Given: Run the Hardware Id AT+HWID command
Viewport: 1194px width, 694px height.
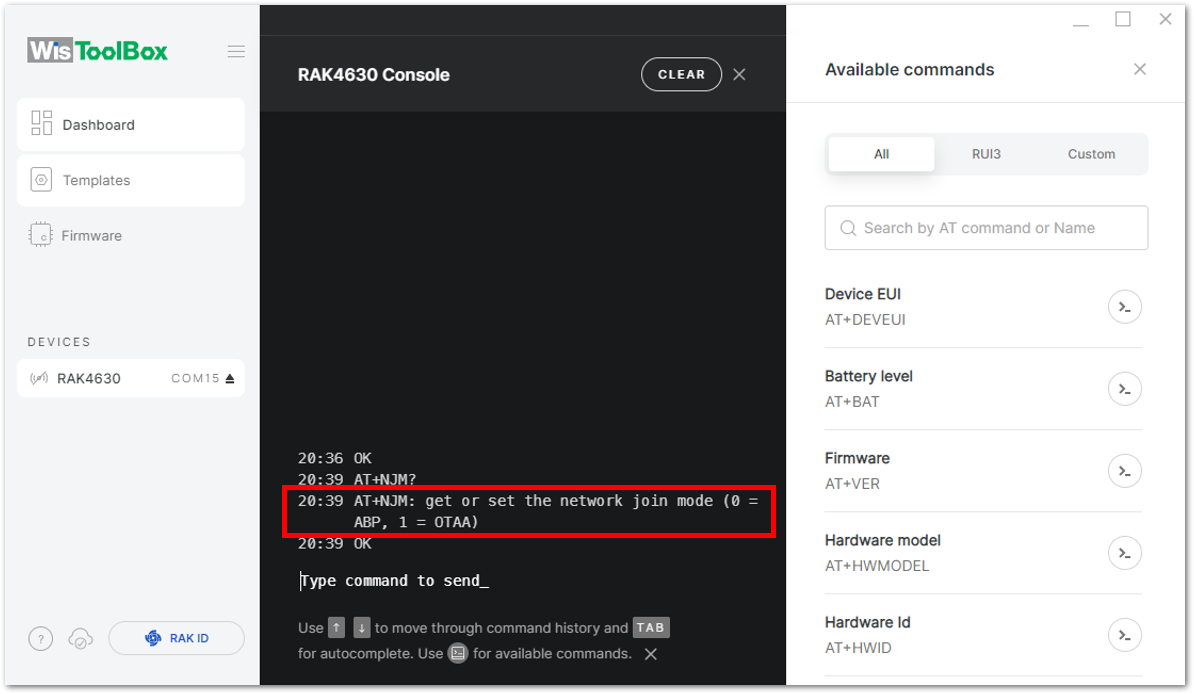Looking at the screenshot, I should pos(1125,635).
